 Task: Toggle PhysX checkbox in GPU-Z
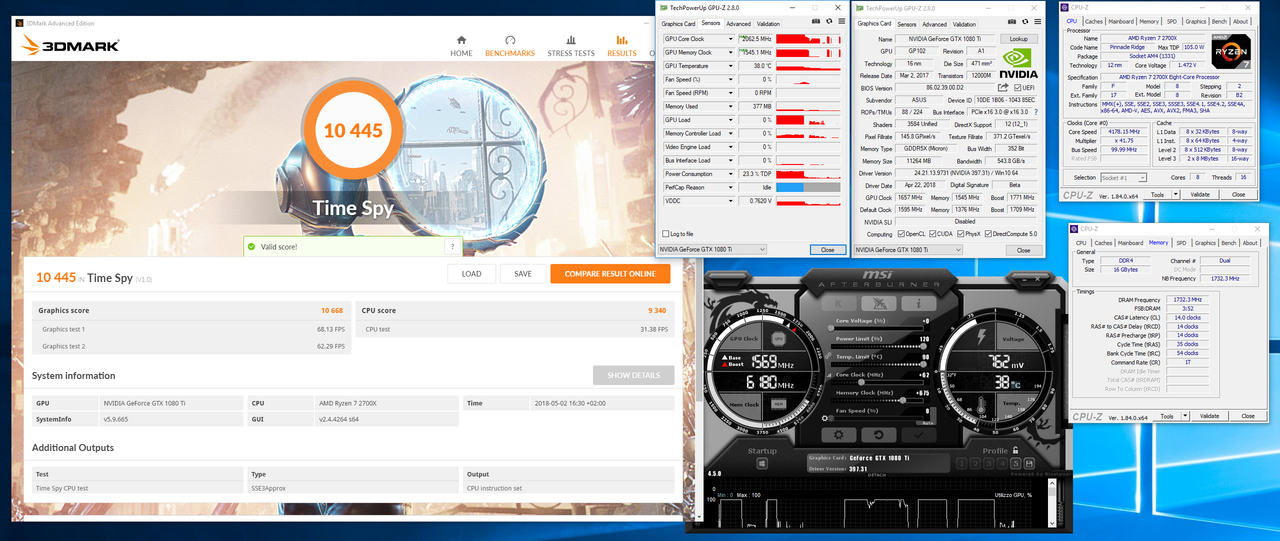(x=961, y=234)
